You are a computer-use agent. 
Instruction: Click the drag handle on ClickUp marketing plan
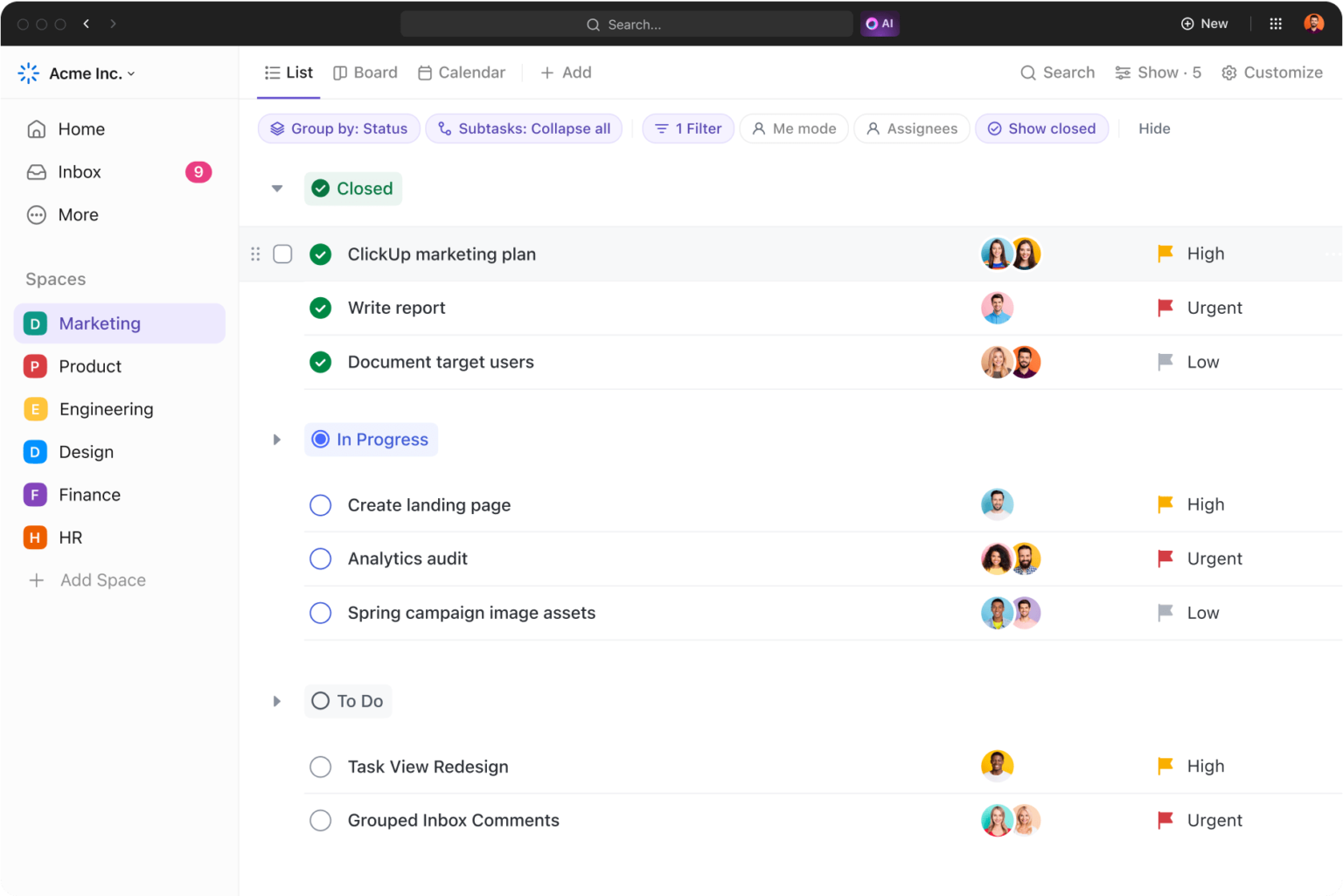[x=255, y=254]
